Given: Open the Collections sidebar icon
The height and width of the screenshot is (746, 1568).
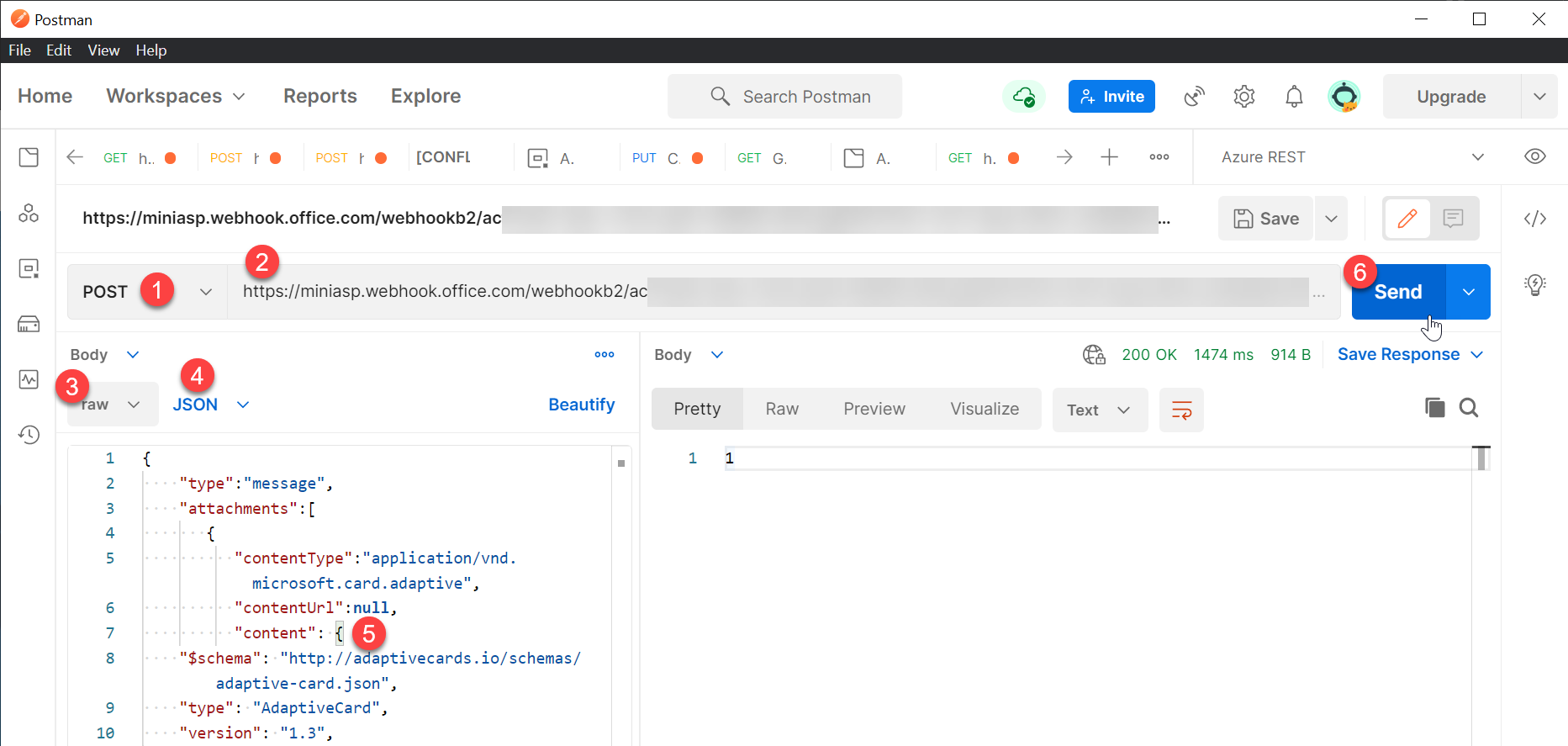Looking at the screenshot, I should click(29, 157).
